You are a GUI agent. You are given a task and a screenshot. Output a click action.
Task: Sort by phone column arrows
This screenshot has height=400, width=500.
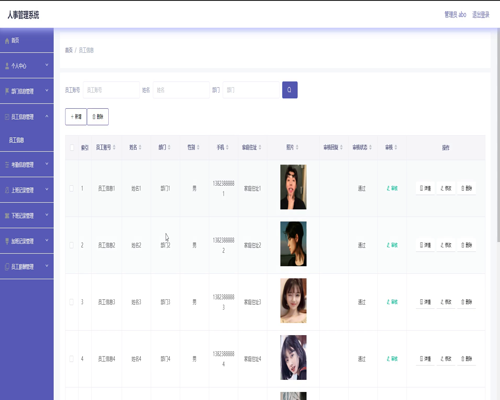pos(227,147)
